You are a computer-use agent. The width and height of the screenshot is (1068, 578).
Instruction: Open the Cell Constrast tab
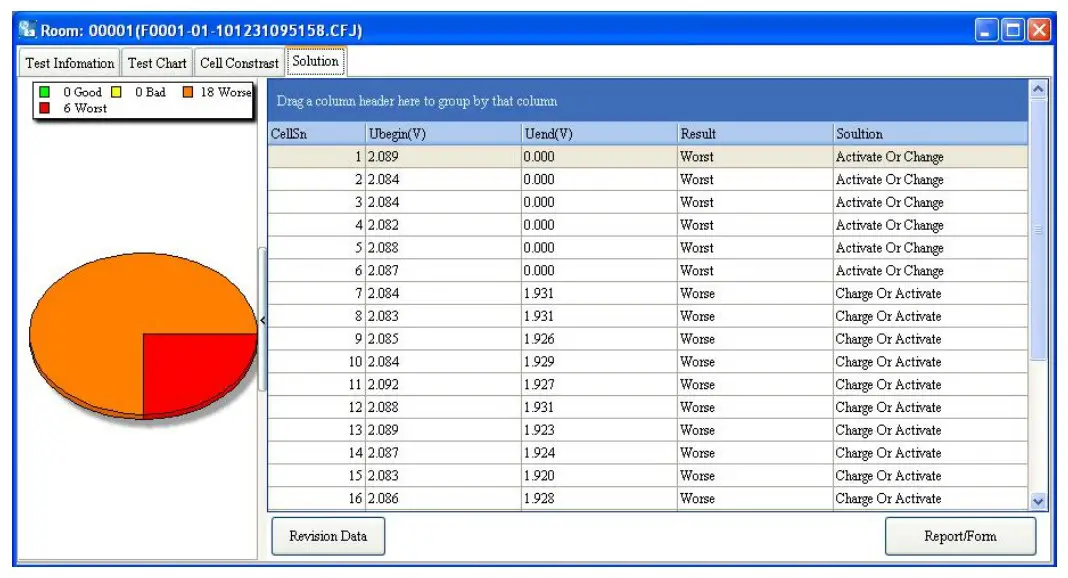(239, 63)
